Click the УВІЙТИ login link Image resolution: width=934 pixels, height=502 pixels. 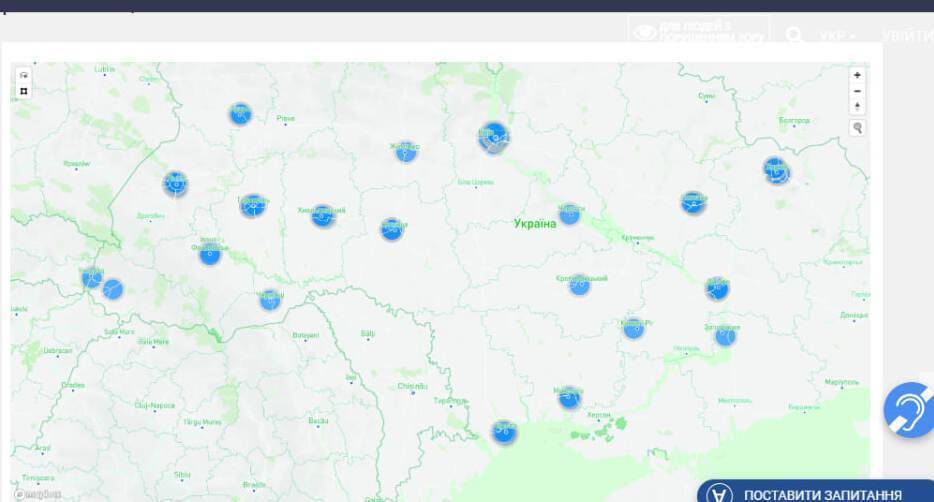coord(908,36)
